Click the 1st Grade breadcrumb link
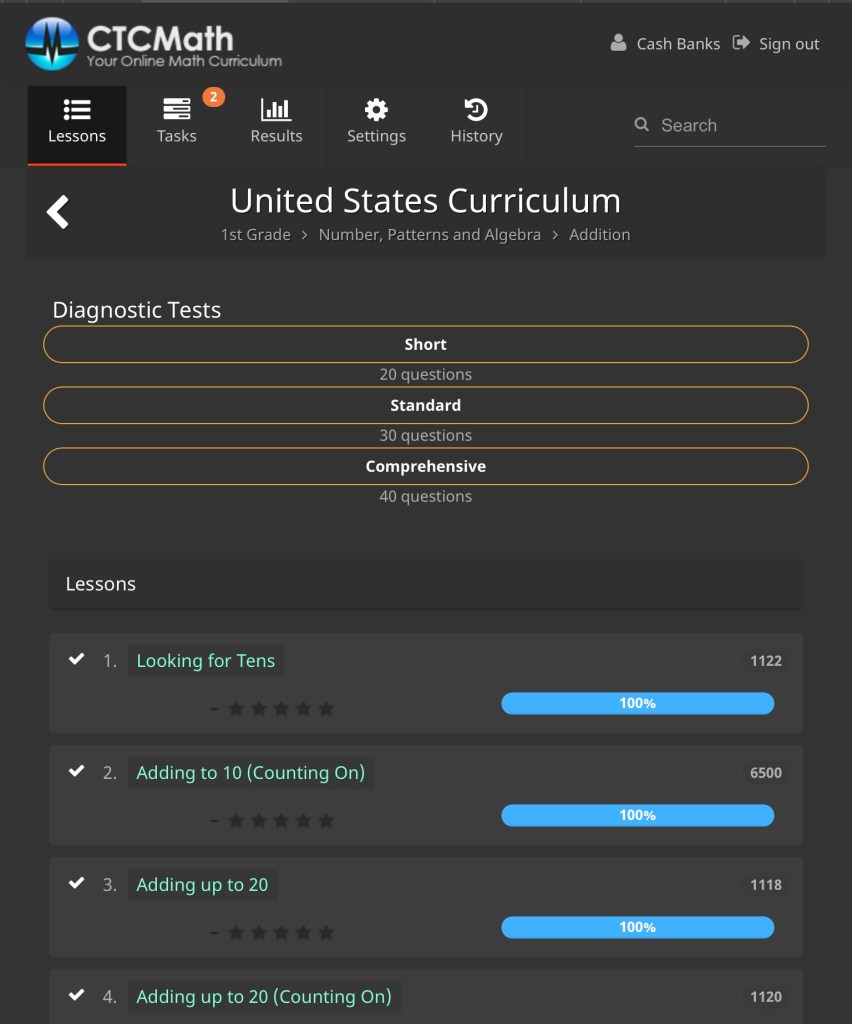This screenshot has width=852, height=1024. click(255, 235)
